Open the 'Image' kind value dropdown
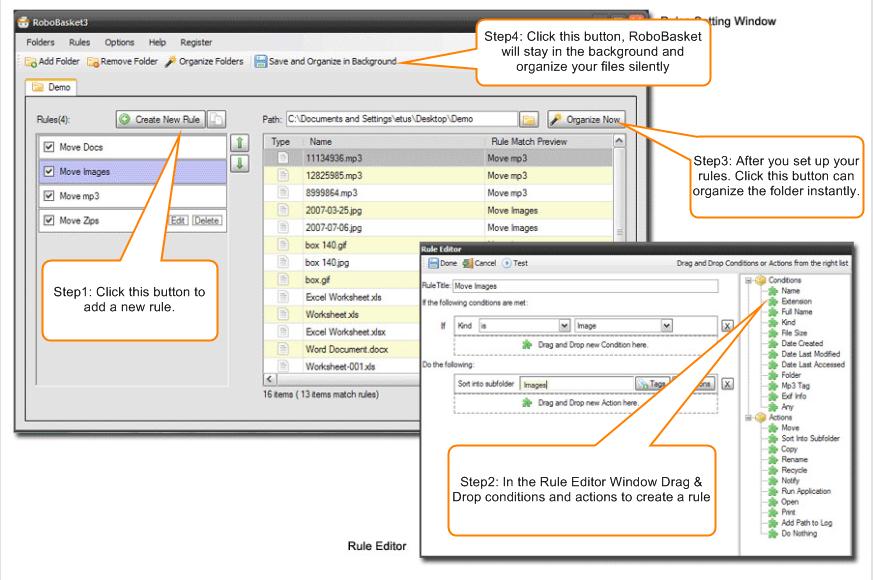Screen dimensions: 873x580 tap(666, 326)
